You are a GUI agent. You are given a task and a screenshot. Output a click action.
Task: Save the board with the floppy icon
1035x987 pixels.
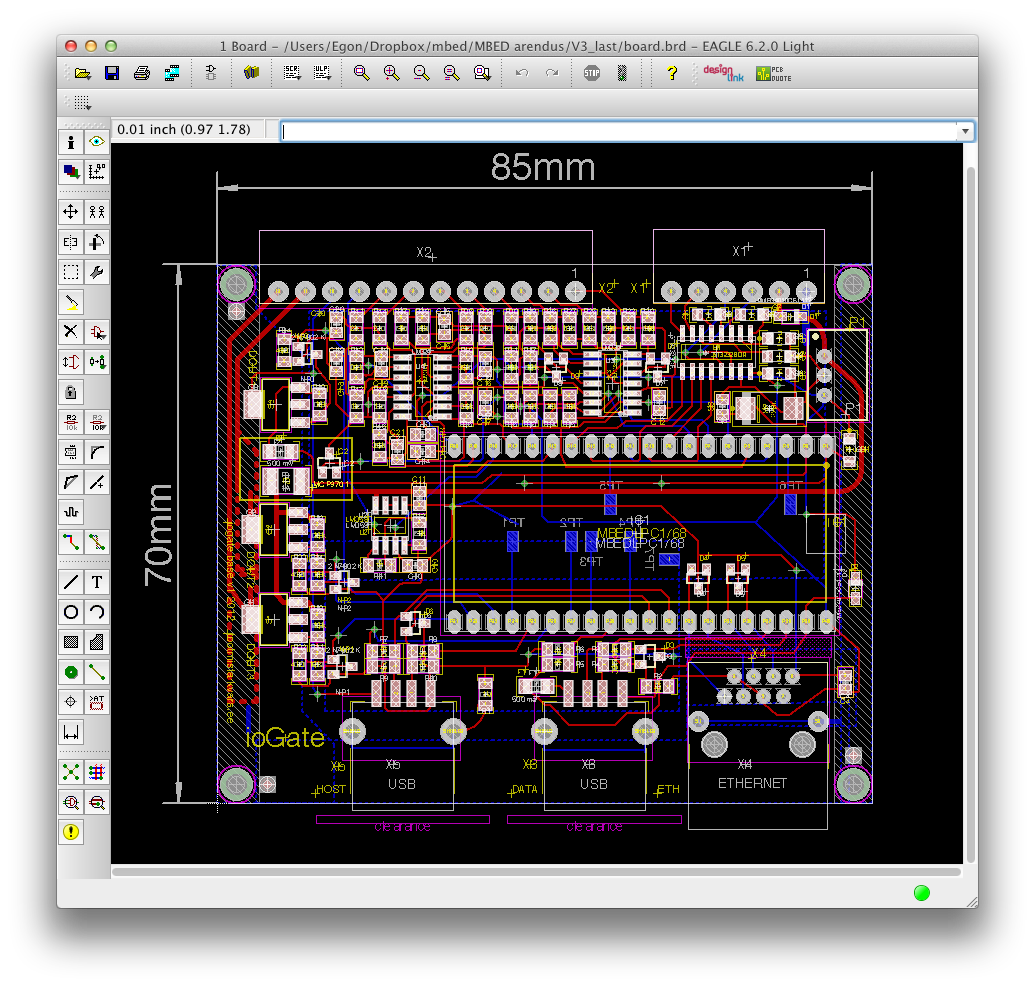pos(112,73)
